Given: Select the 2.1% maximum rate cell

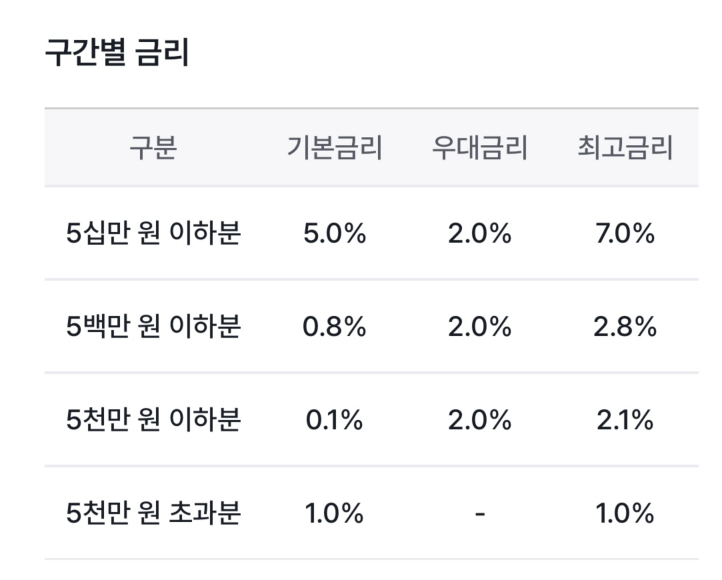Looking at the screenshot, I should click(x=625, y=420).
